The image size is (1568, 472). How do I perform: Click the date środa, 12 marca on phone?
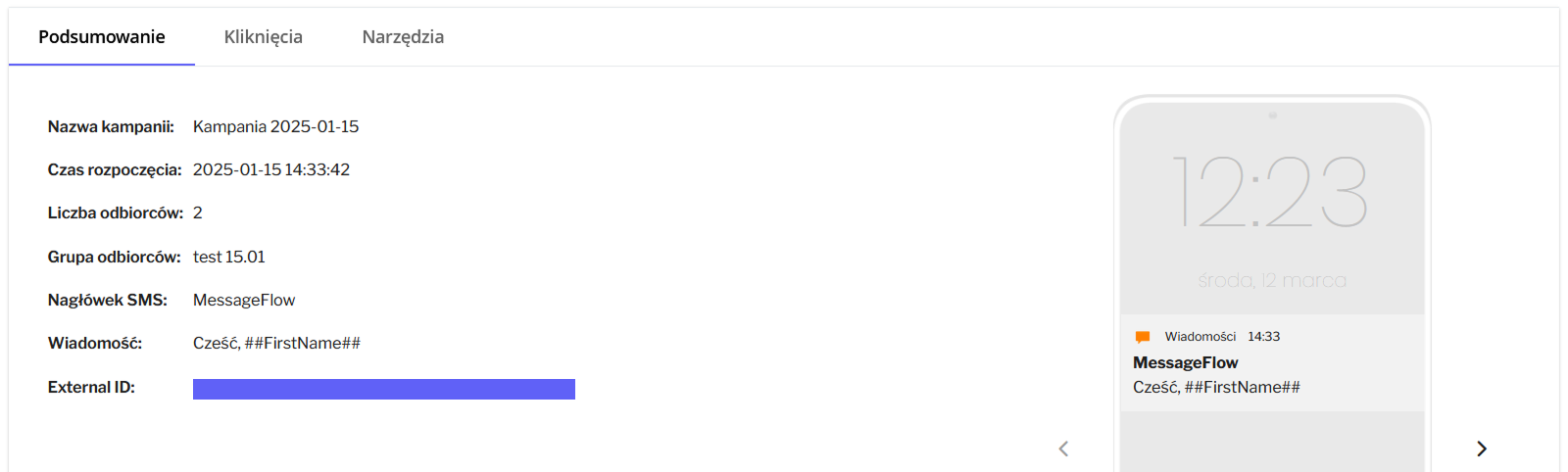pos(1272,280)
